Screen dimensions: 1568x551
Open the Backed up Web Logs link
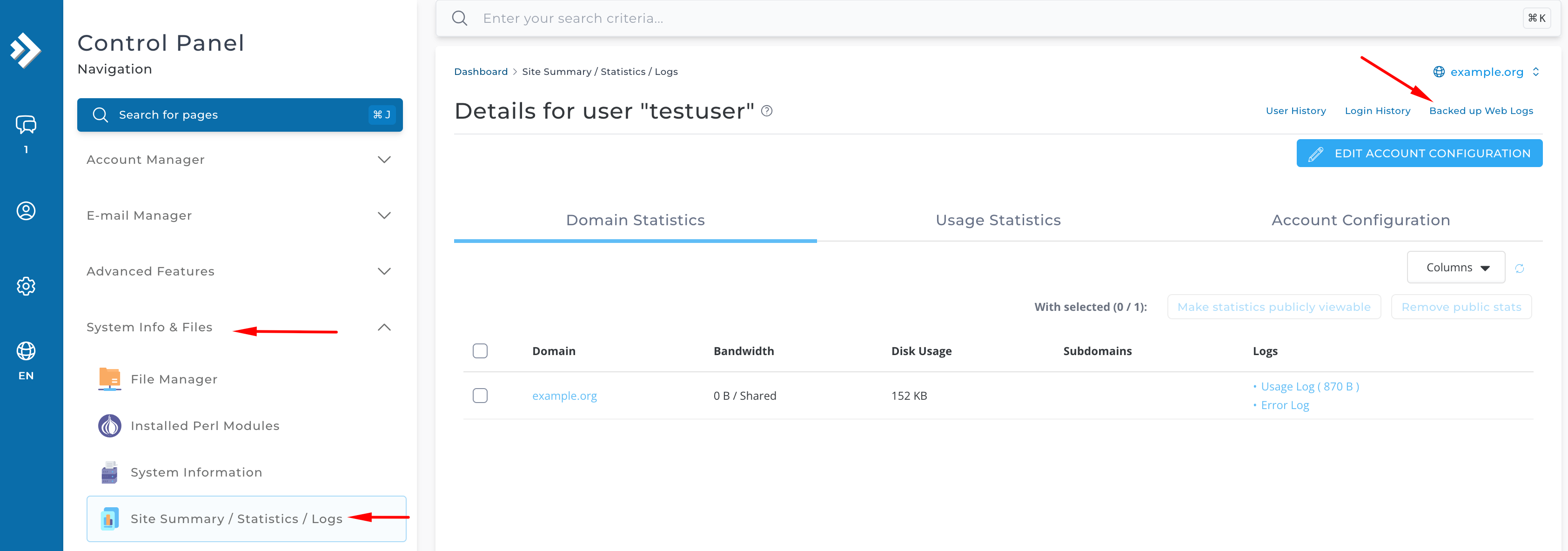[x=1481, y=111]
